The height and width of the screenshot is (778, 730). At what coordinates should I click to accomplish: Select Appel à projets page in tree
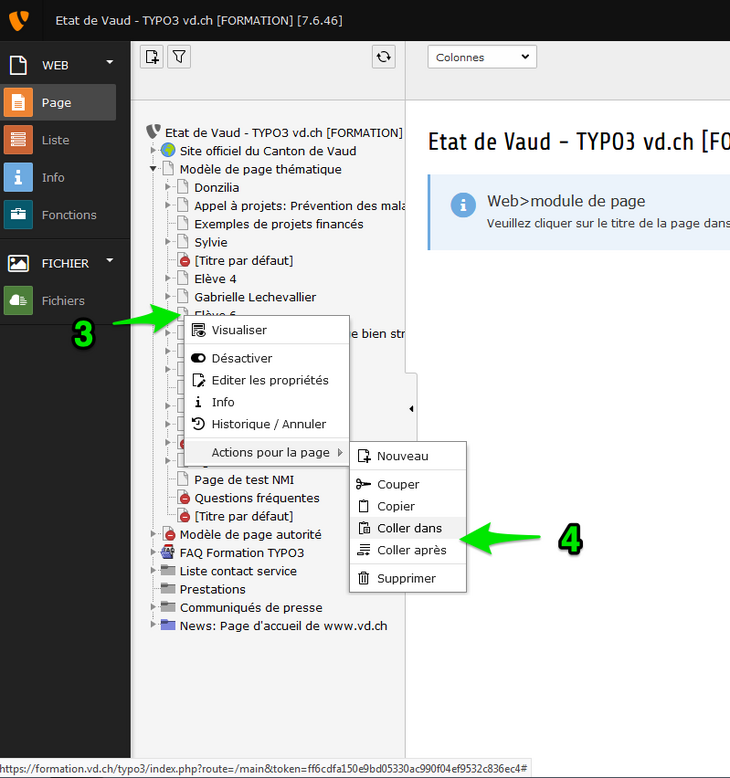coord(299,205)
